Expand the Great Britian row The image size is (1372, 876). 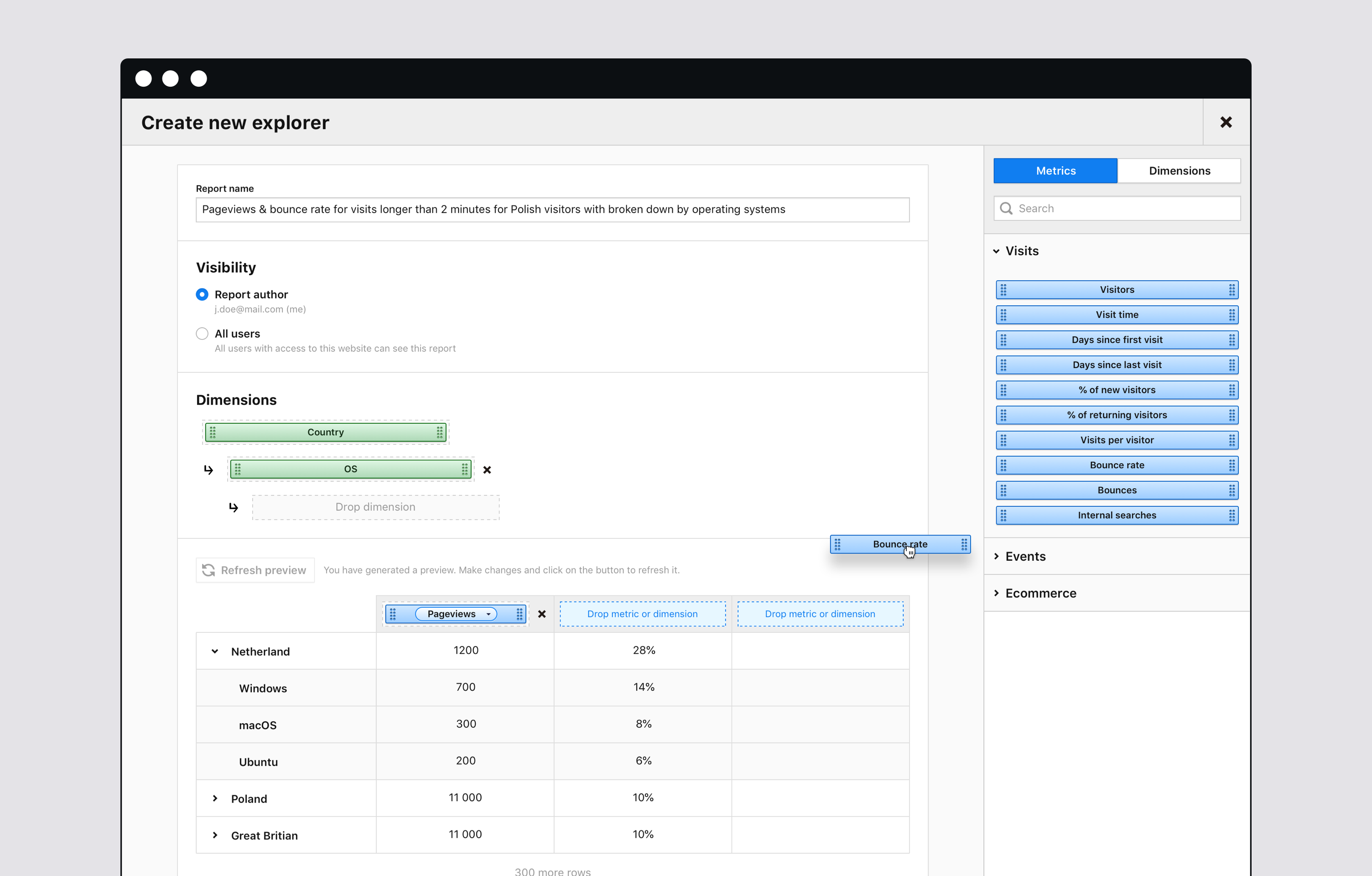coord(215,835)
